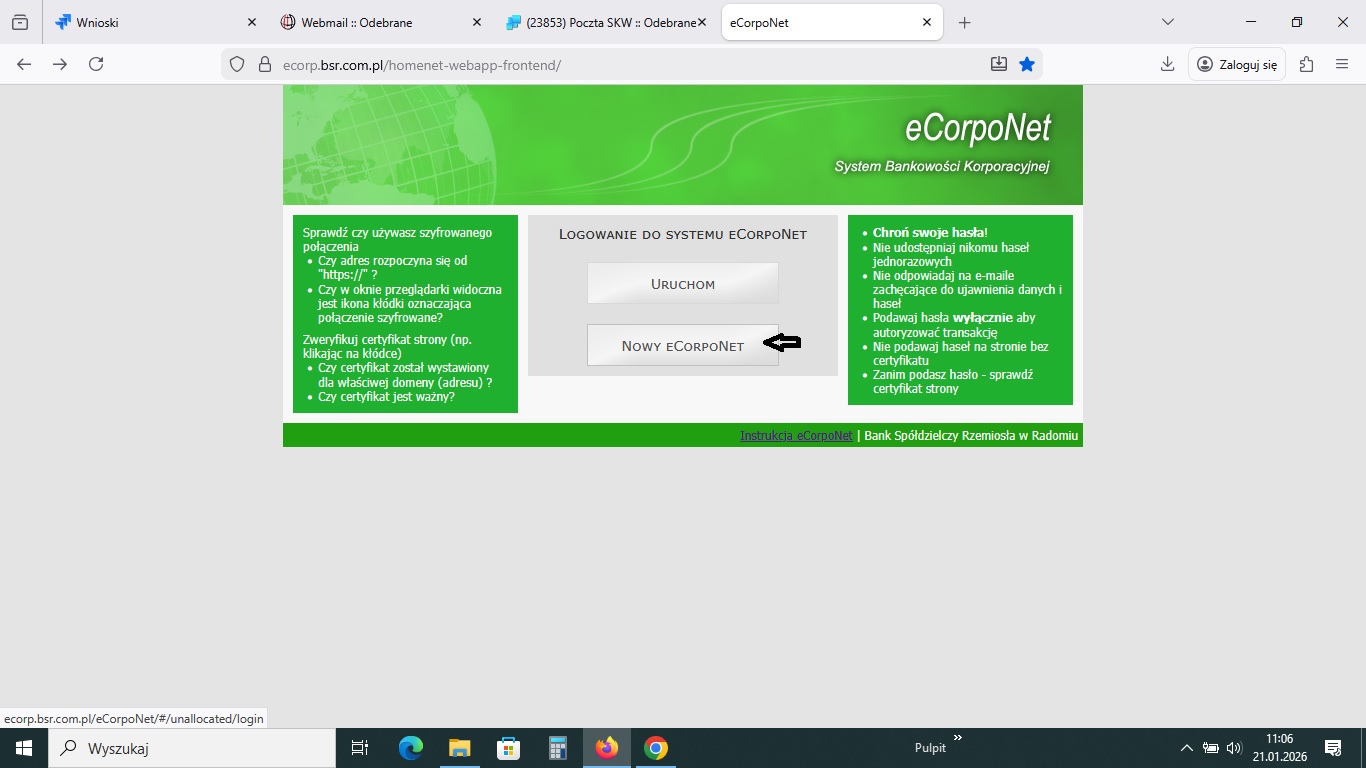
Task: Go forward to next page
Action: 60,64
